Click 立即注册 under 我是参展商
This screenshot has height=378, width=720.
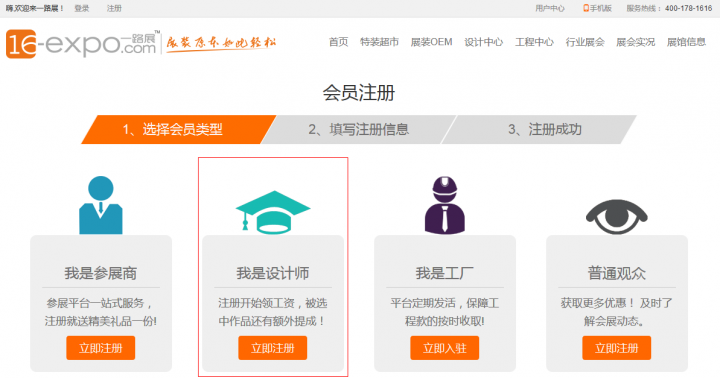101,348
